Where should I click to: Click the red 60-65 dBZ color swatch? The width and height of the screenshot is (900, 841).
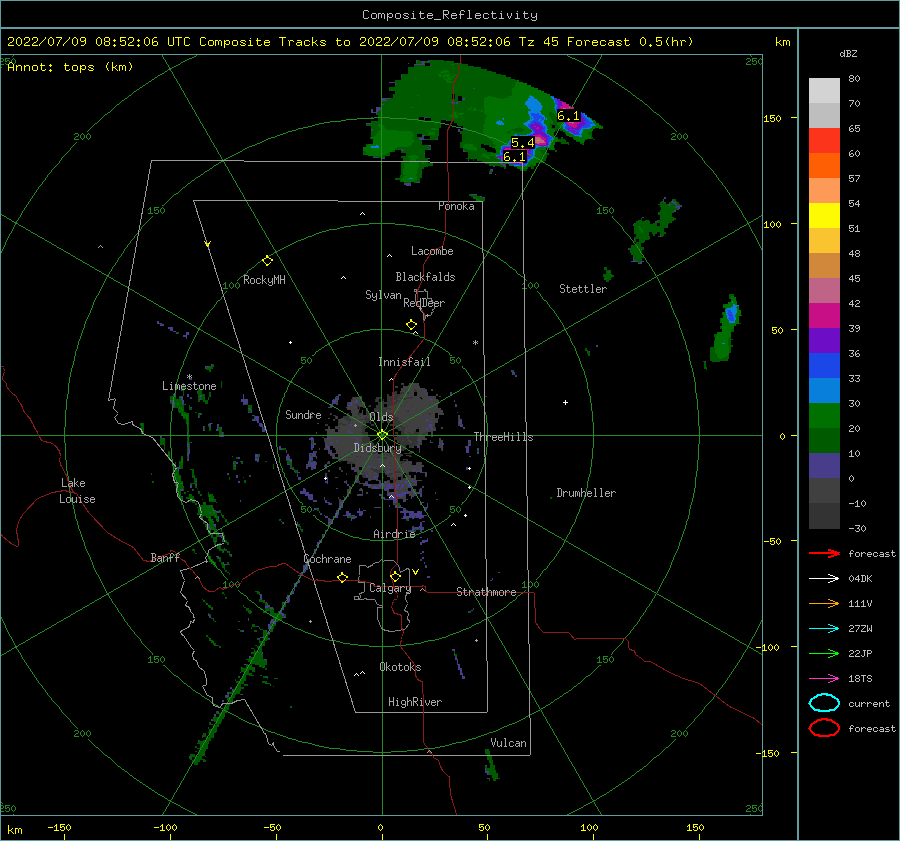coord(824,141)
